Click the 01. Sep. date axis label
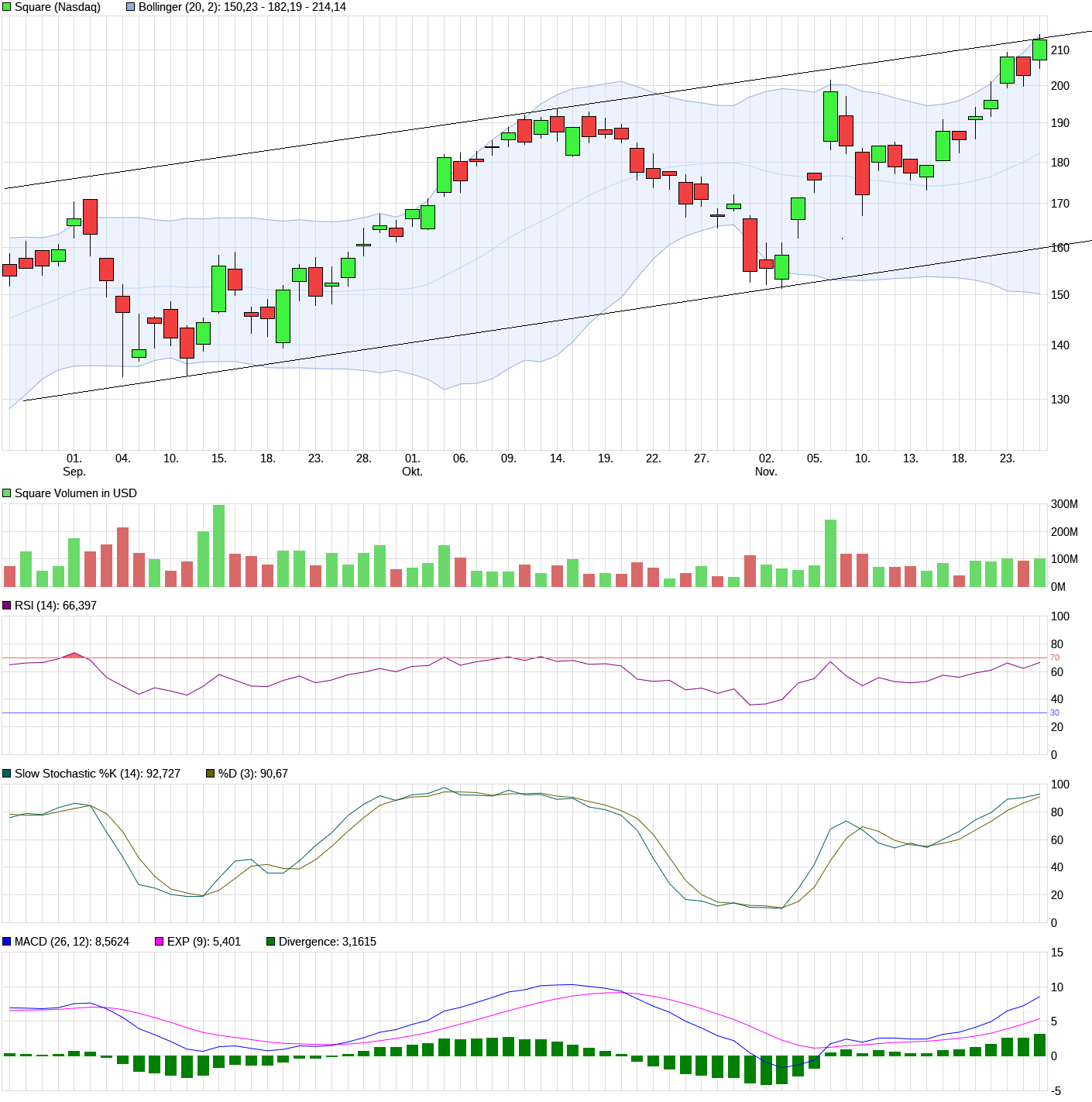 (x=74, y=465)
